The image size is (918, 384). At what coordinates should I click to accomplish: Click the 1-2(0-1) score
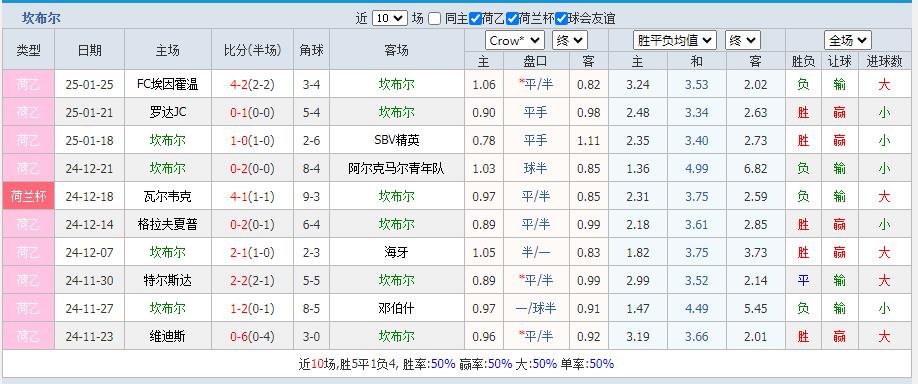tap(252, 308)
